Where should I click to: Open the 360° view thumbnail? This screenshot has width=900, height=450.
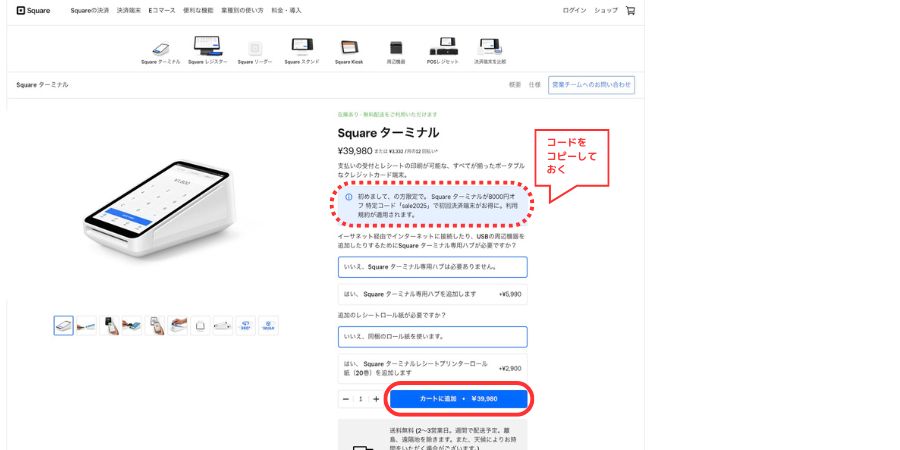coord(246,325)
